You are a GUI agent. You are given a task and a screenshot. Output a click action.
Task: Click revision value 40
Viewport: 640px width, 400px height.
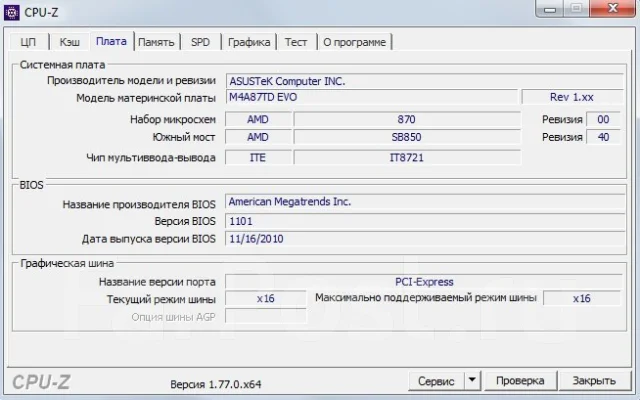[x=603, y=137]
